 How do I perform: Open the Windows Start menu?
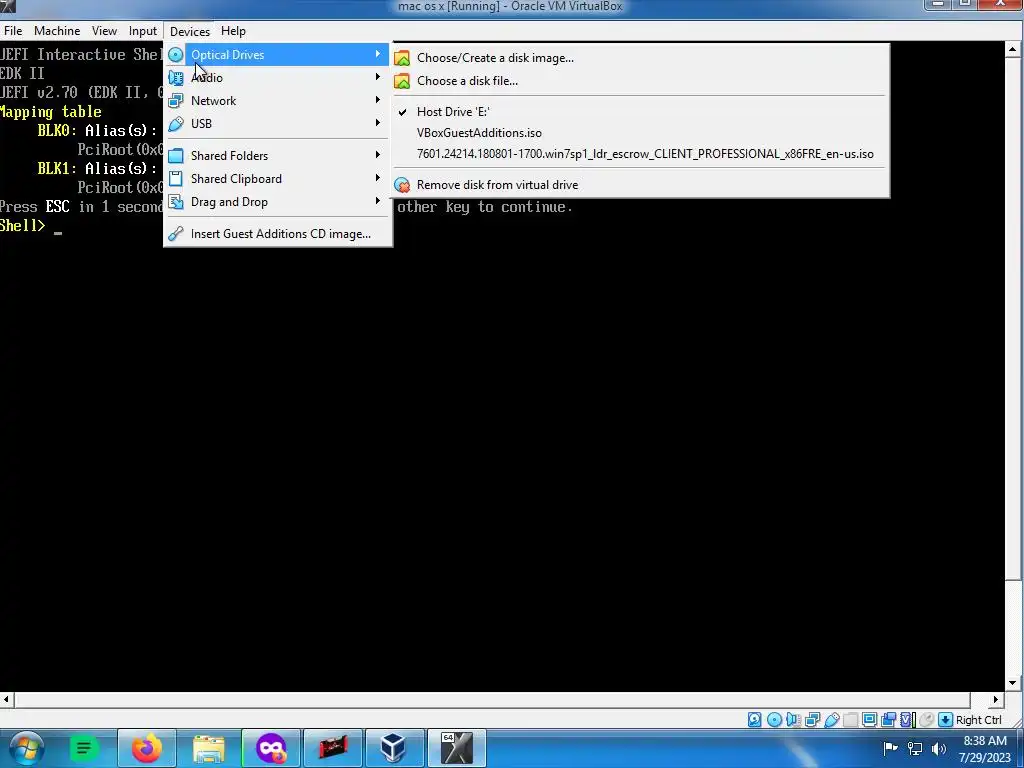tap(27, 748)
